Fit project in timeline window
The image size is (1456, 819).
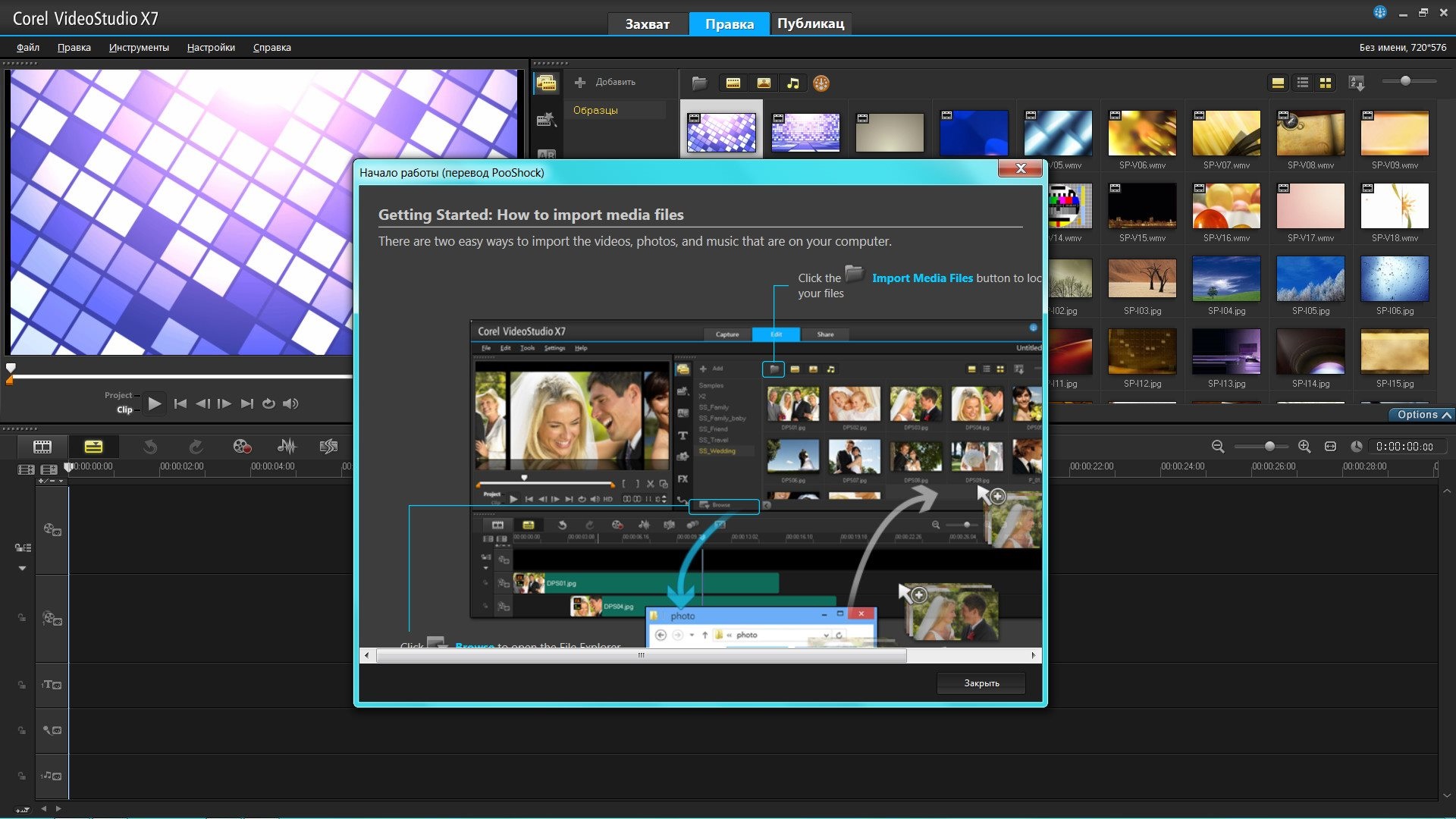click(1330, 447)
